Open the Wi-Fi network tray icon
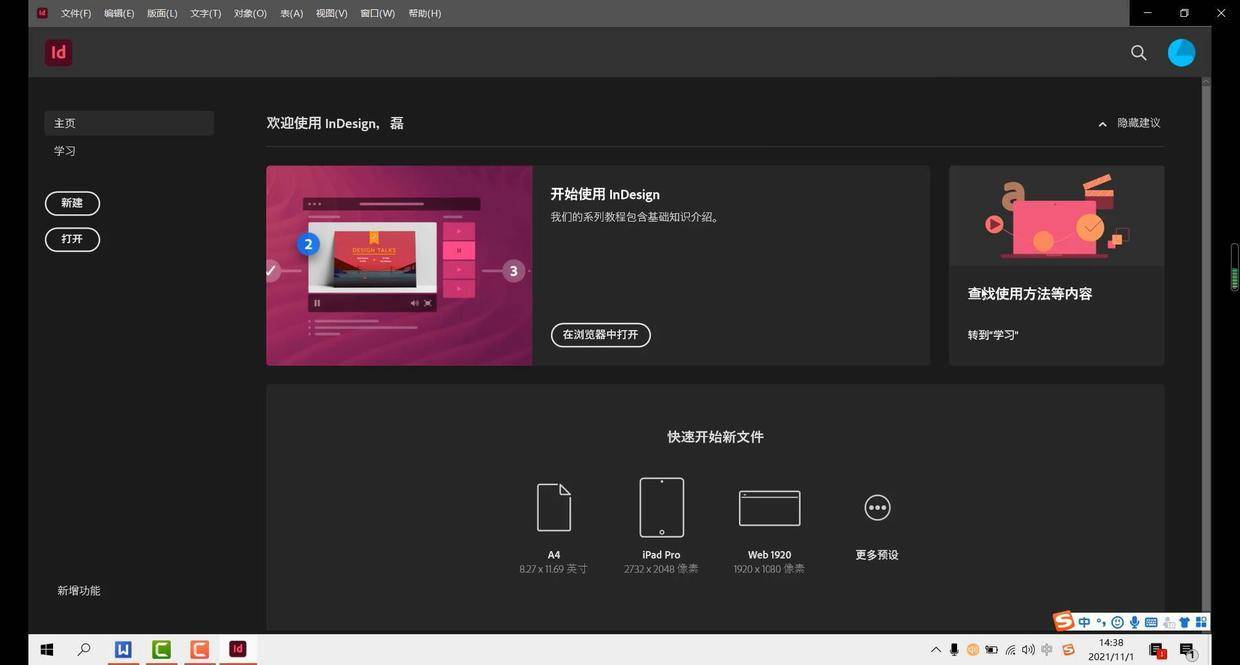1240x665 pixels. tap(1010, 650)
